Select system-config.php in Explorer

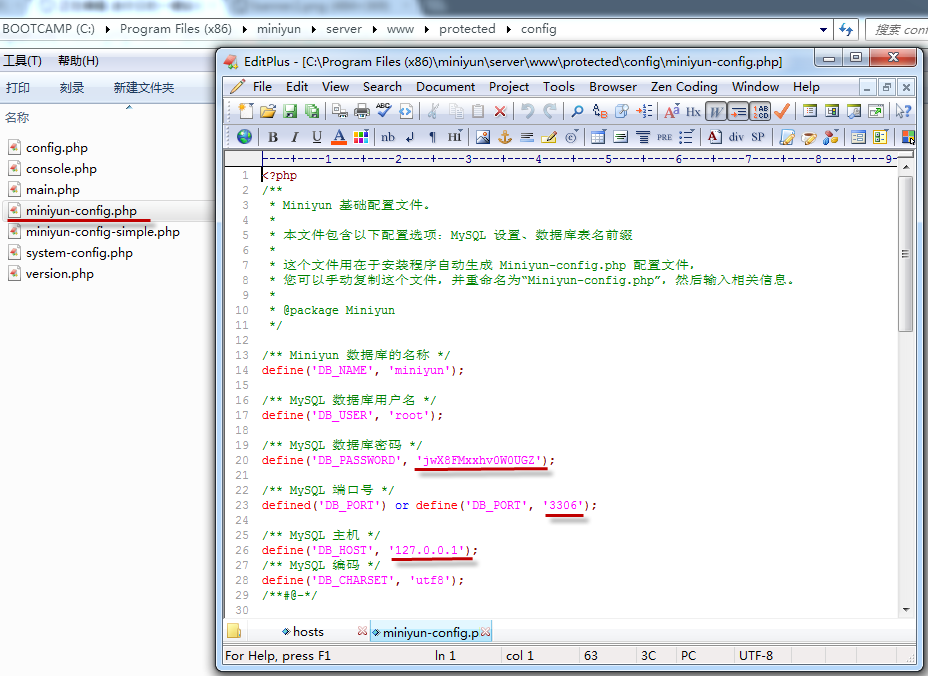pos(79,253)
